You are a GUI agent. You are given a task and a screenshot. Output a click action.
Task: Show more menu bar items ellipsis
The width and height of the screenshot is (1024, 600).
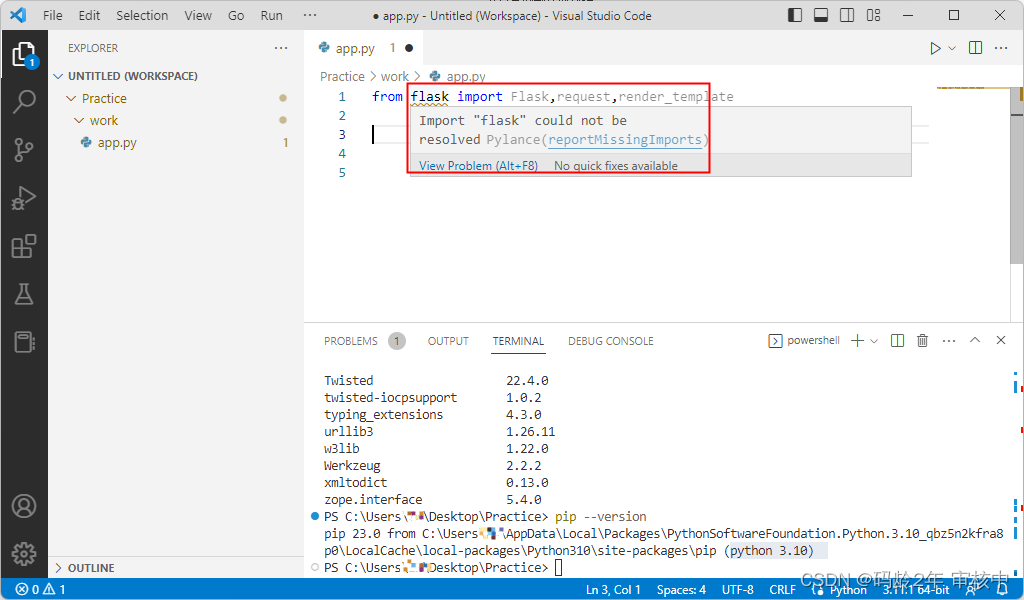(310, 15)
